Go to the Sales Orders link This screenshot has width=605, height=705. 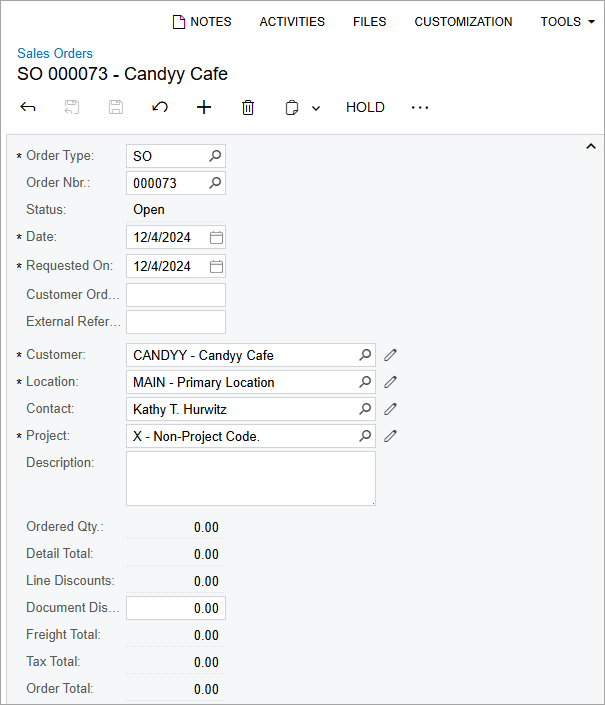click(55, 53)
